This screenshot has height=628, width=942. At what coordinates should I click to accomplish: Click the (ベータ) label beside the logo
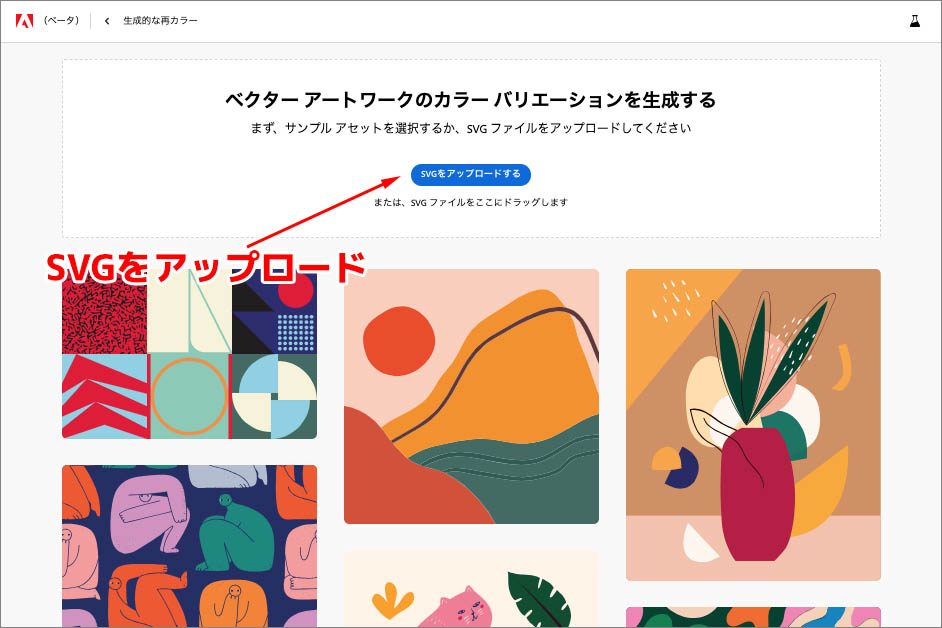[61, 21]
